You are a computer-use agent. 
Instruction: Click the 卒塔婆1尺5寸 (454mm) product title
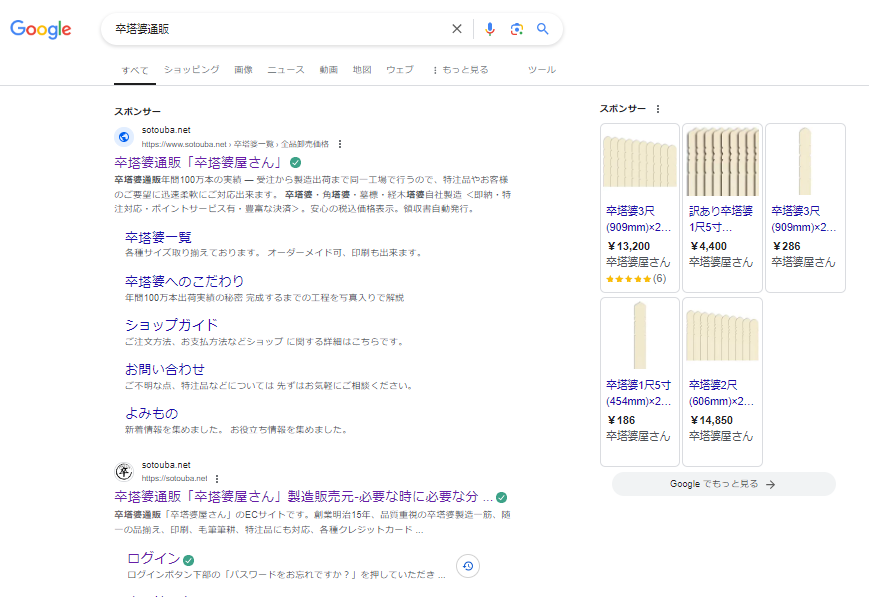pos(638,393)
